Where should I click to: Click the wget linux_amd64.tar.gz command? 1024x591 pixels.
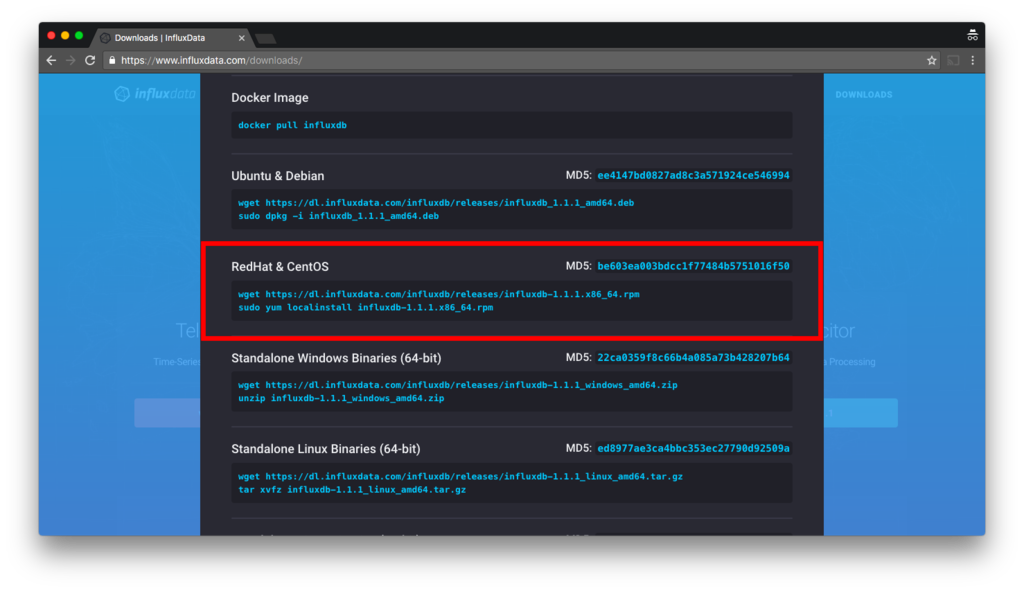pyautogui.click(x=460, y=476)
